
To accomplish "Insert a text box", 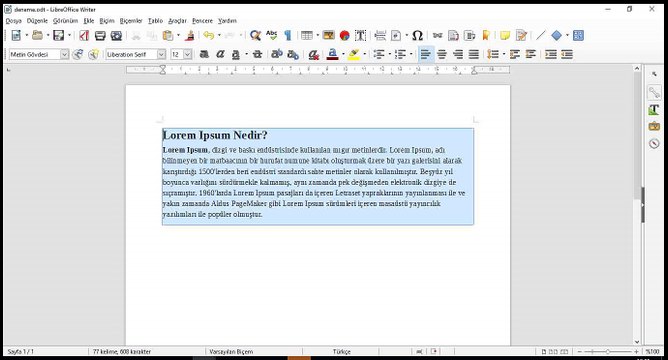I will 360,35.
